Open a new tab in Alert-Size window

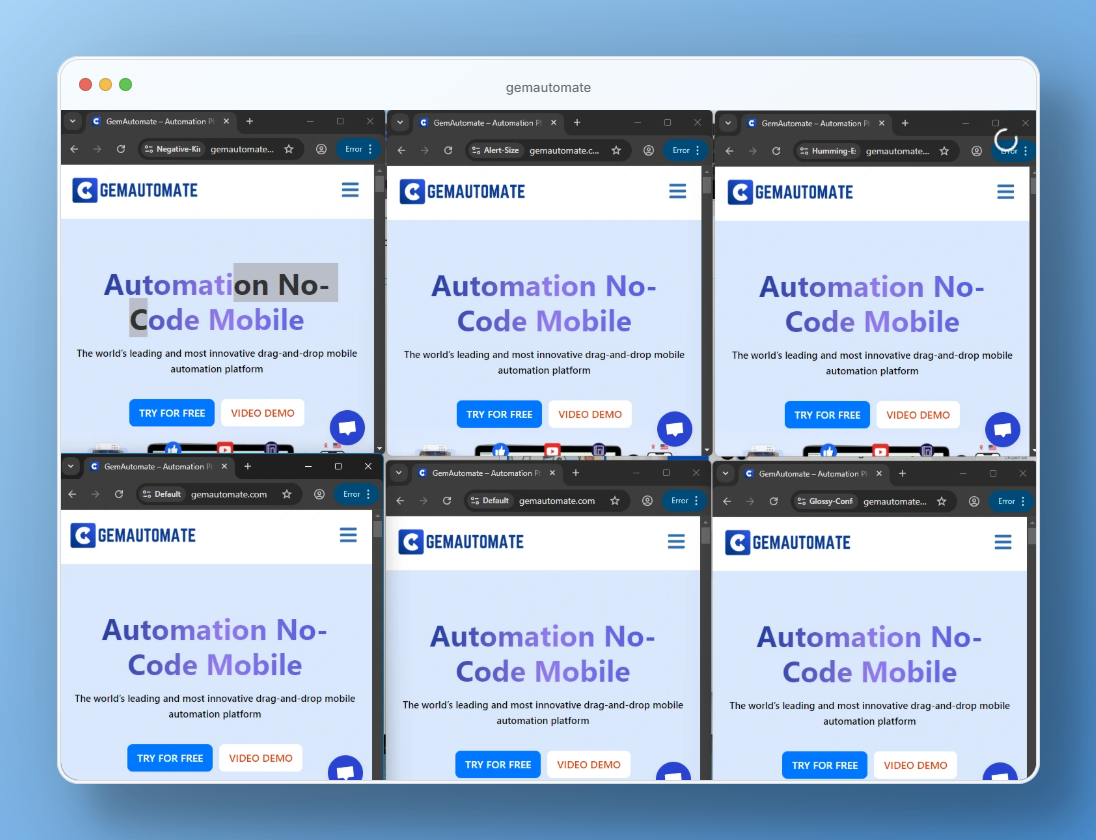[x=577, y=123]
